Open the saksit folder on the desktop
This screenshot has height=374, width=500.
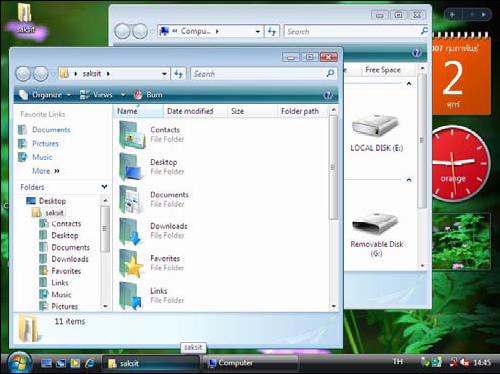tap(26, 18)
